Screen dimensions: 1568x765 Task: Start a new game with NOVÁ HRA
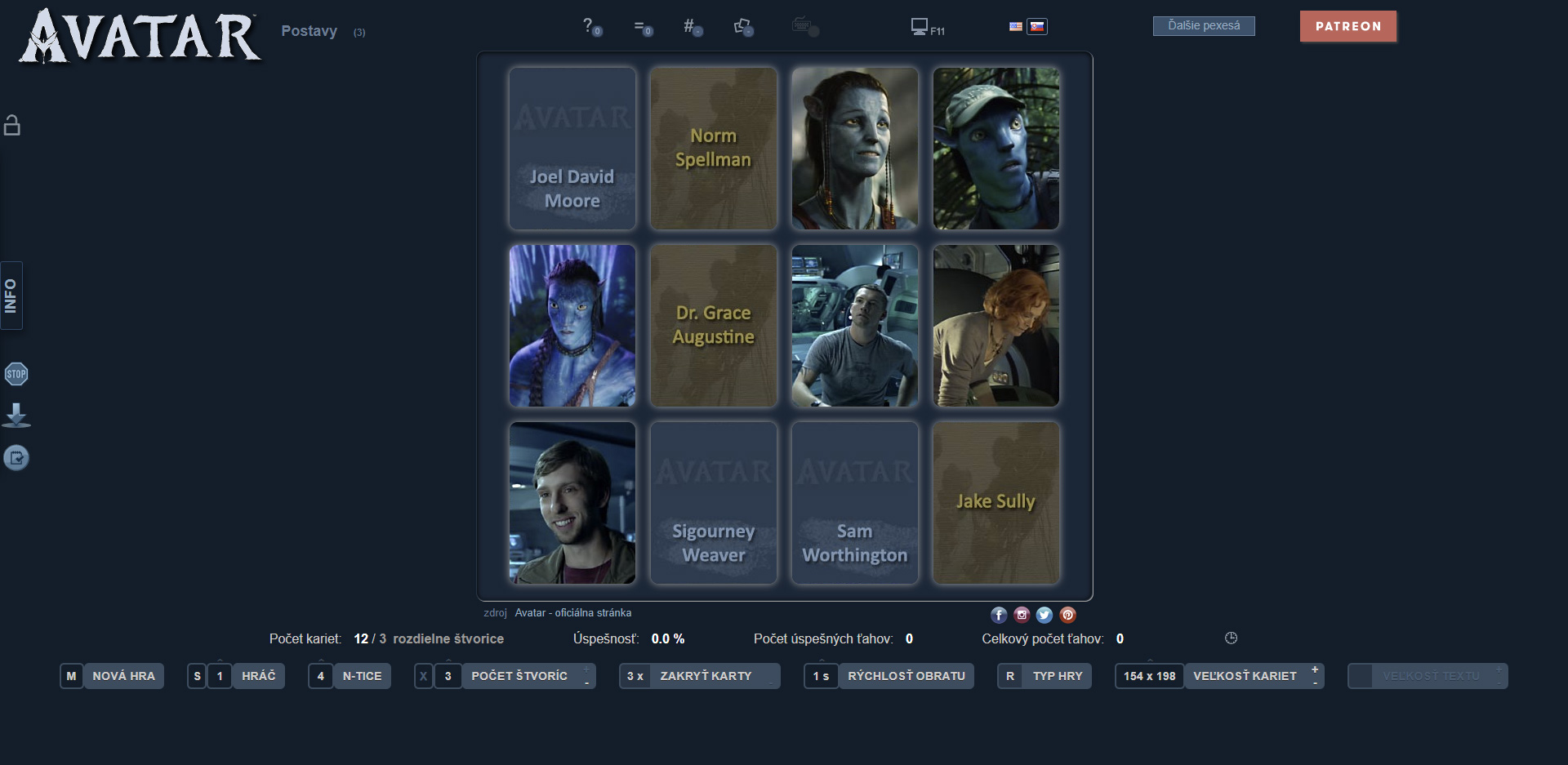123,676
